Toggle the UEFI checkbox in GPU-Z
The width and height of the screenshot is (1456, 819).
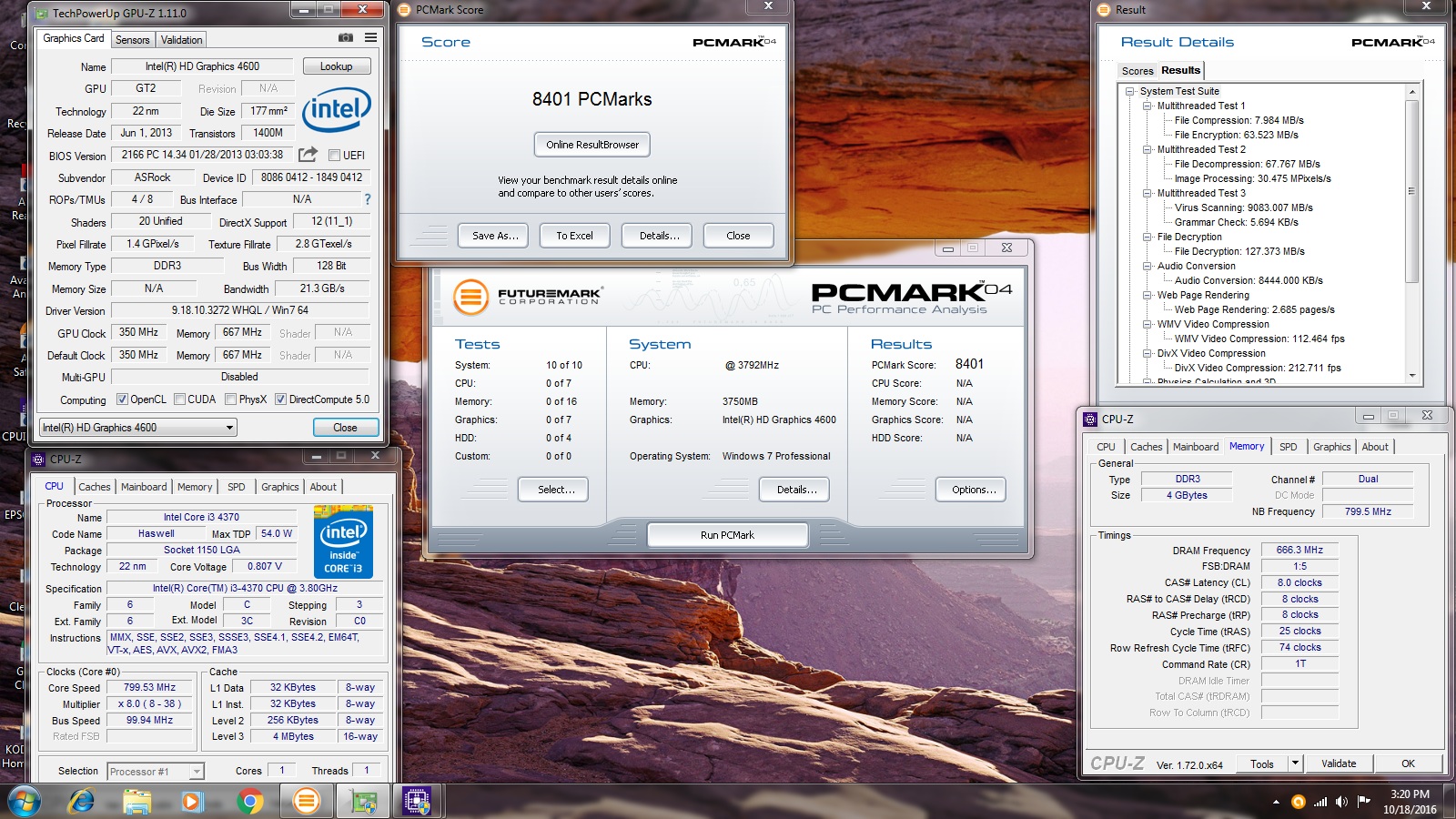[x=334, y=156]
